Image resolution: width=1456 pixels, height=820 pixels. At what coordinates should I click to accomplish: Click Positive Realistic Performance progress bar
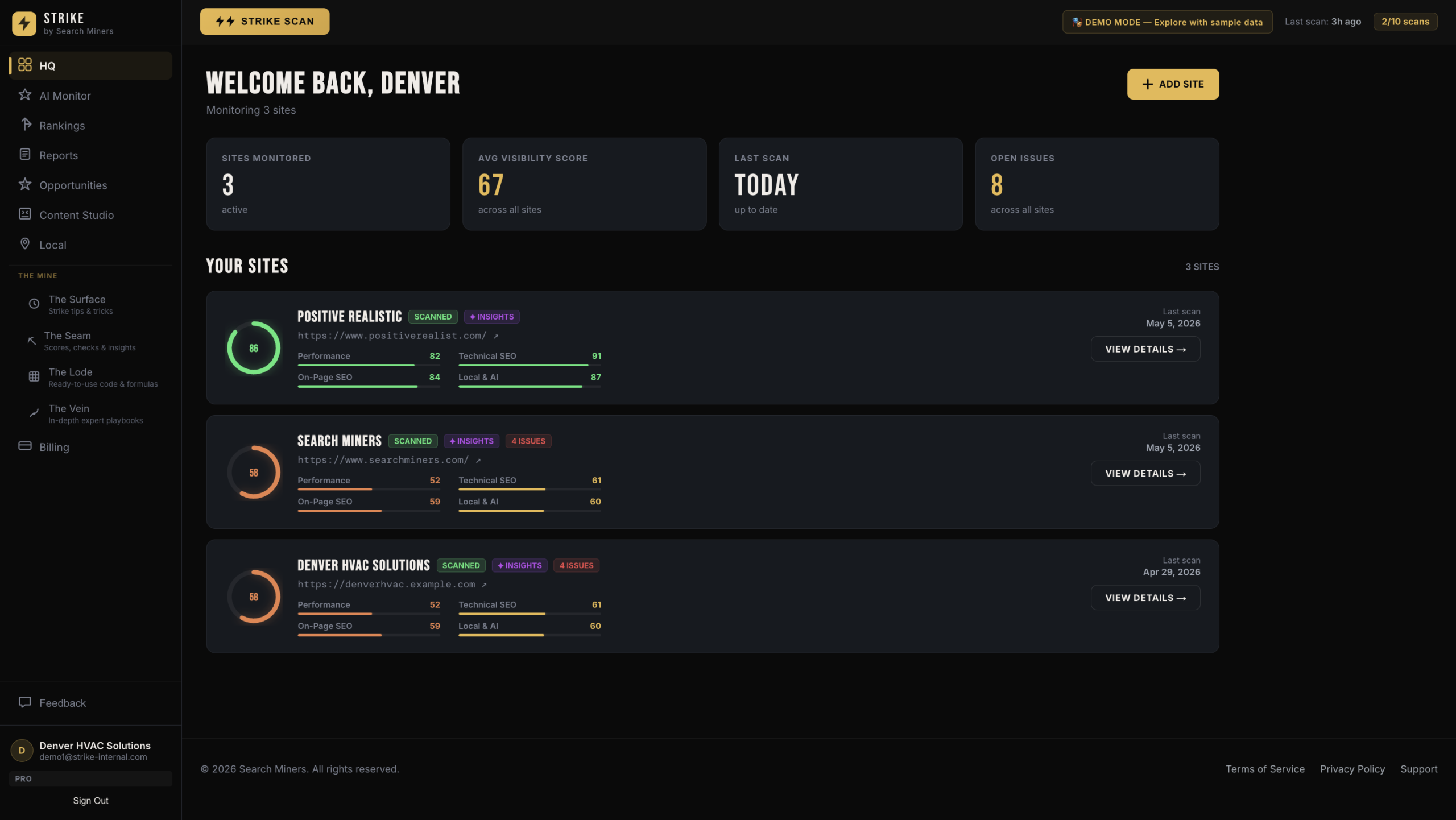[369, 365]
